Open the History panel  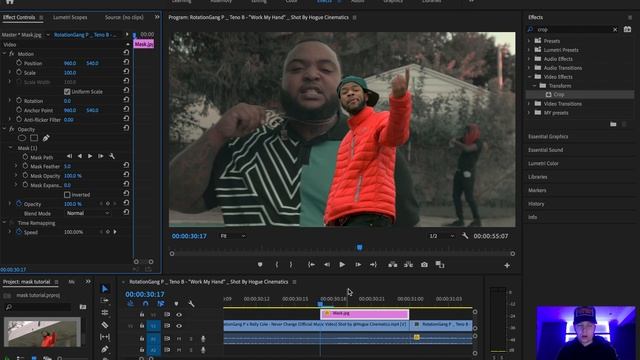536,204
